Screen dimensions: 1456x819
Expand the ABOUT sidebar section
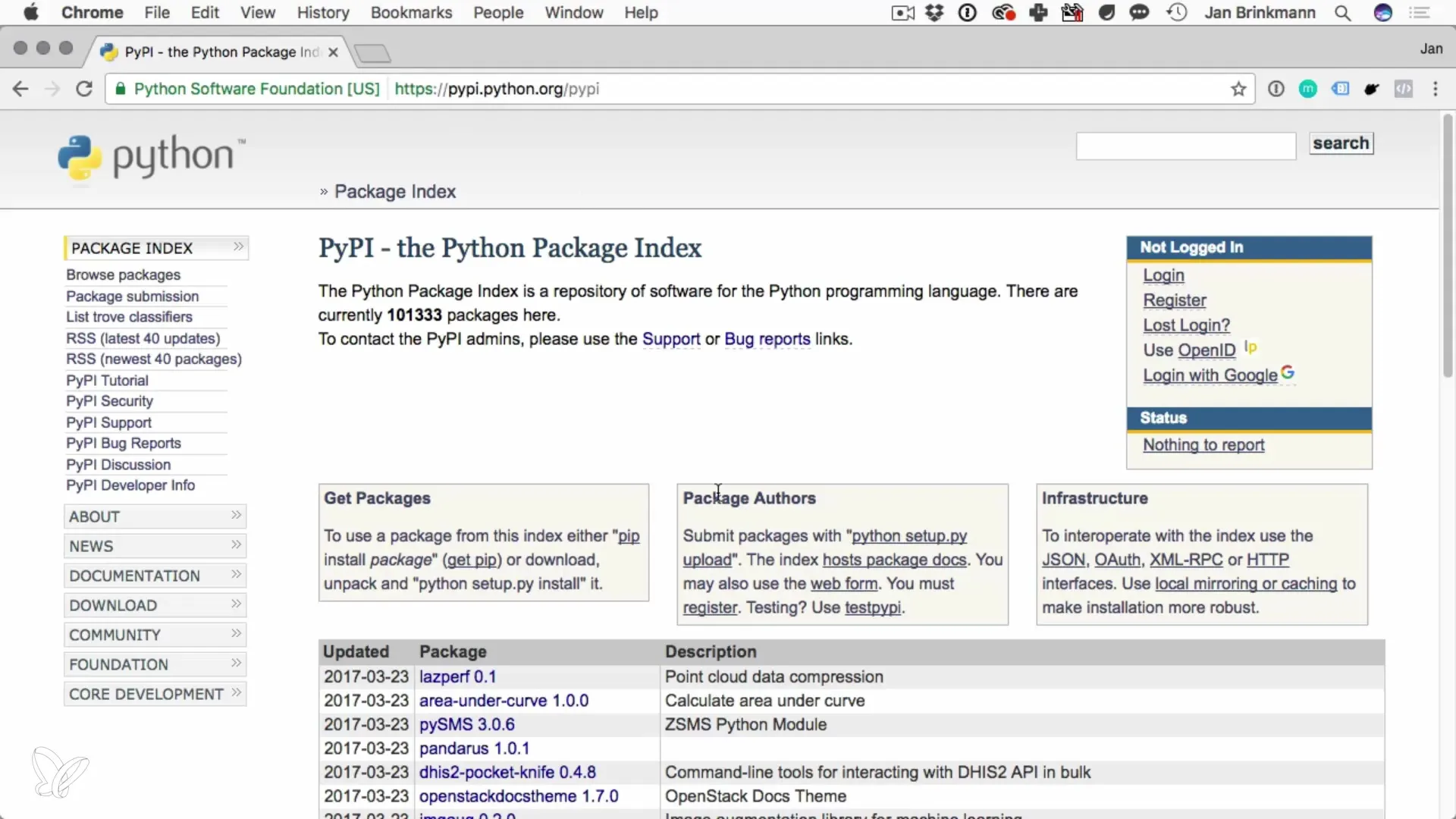point(155,516)
